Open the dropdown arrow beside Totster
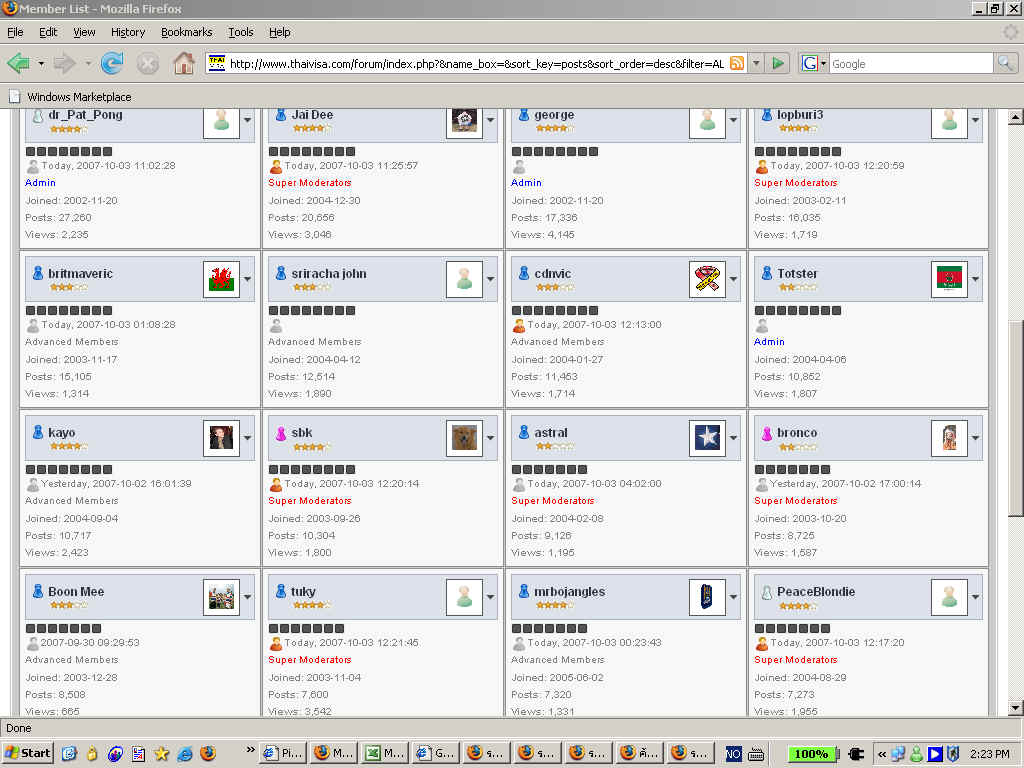 (976, 280)
